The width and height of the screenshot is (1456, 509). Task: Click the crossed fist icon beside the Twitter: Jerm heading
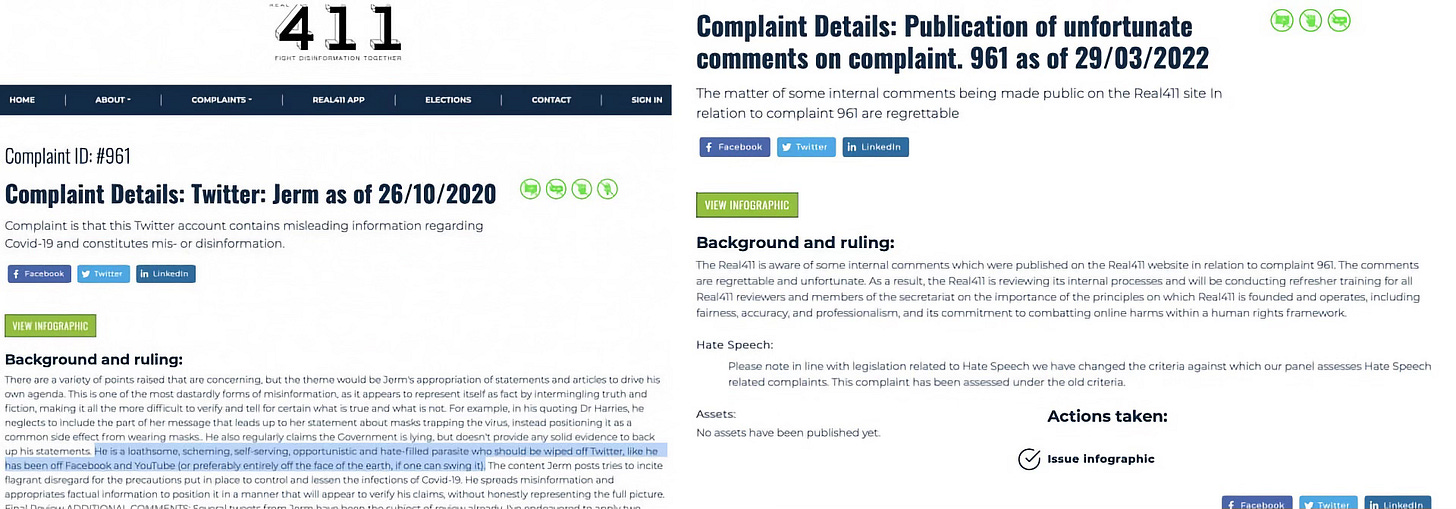click(x=582, y=188)
